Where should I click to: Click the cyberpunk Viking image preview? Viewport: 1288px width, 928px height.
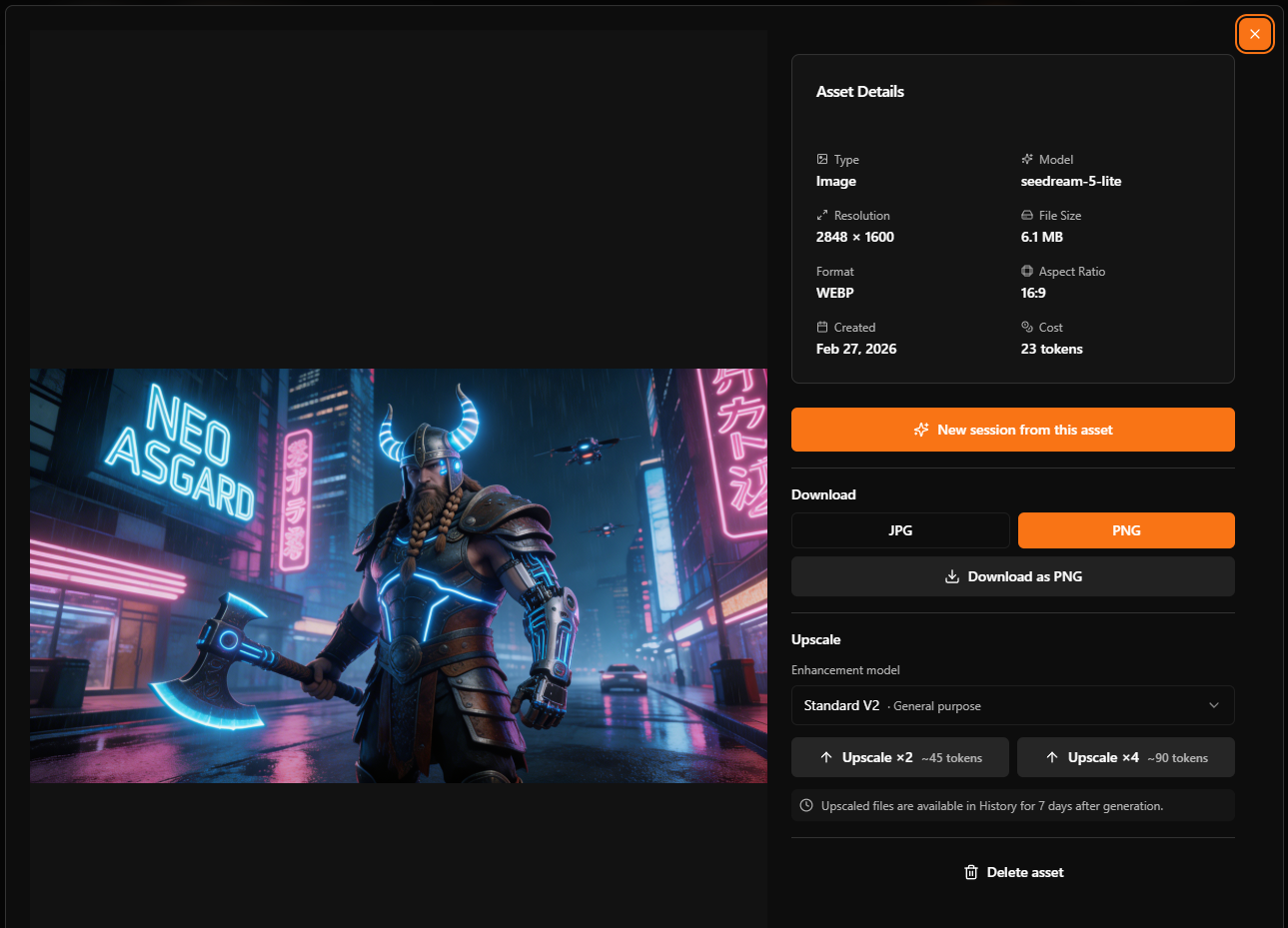(x=399, y=575)
